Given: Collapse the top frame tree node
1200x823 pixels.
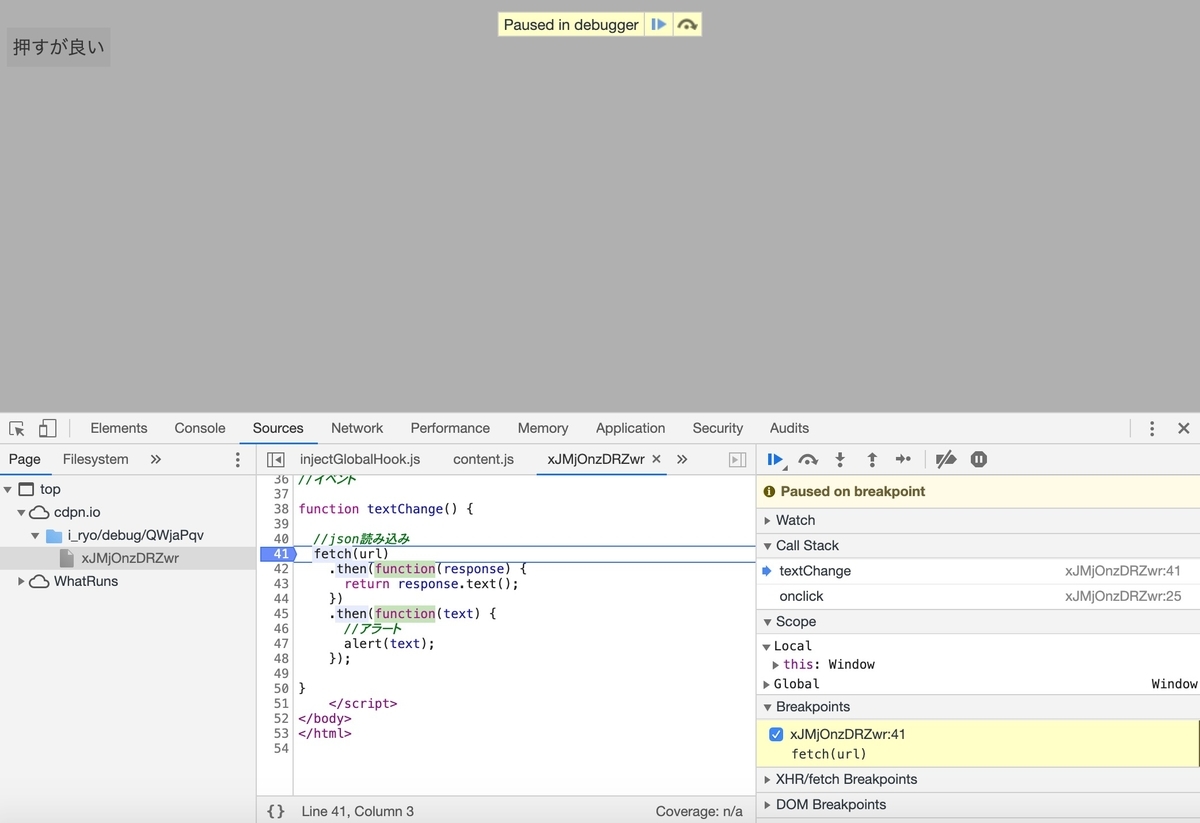Looking at the screenshot, I should point(8,490).
